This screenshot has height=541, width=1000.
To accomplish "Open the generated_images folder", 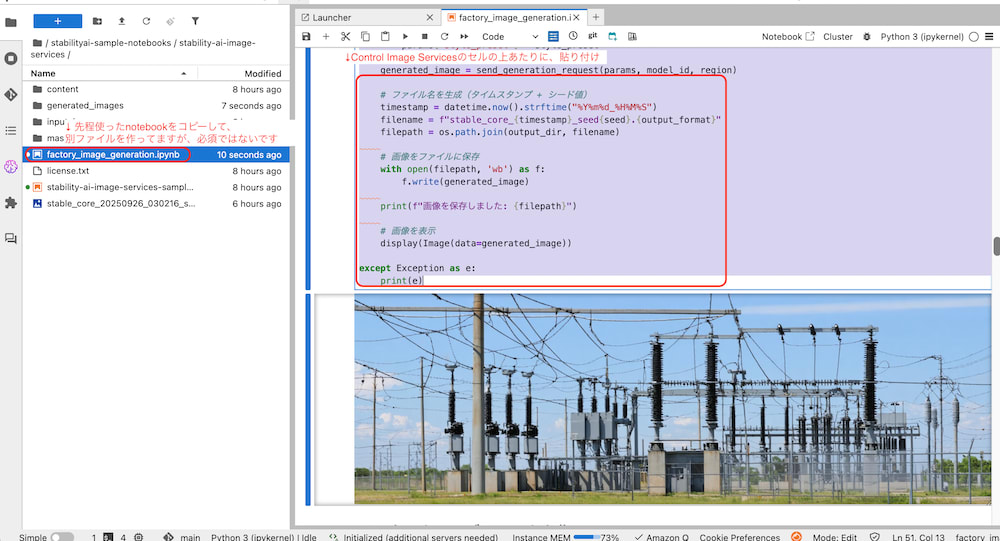I will coord(85,106).
